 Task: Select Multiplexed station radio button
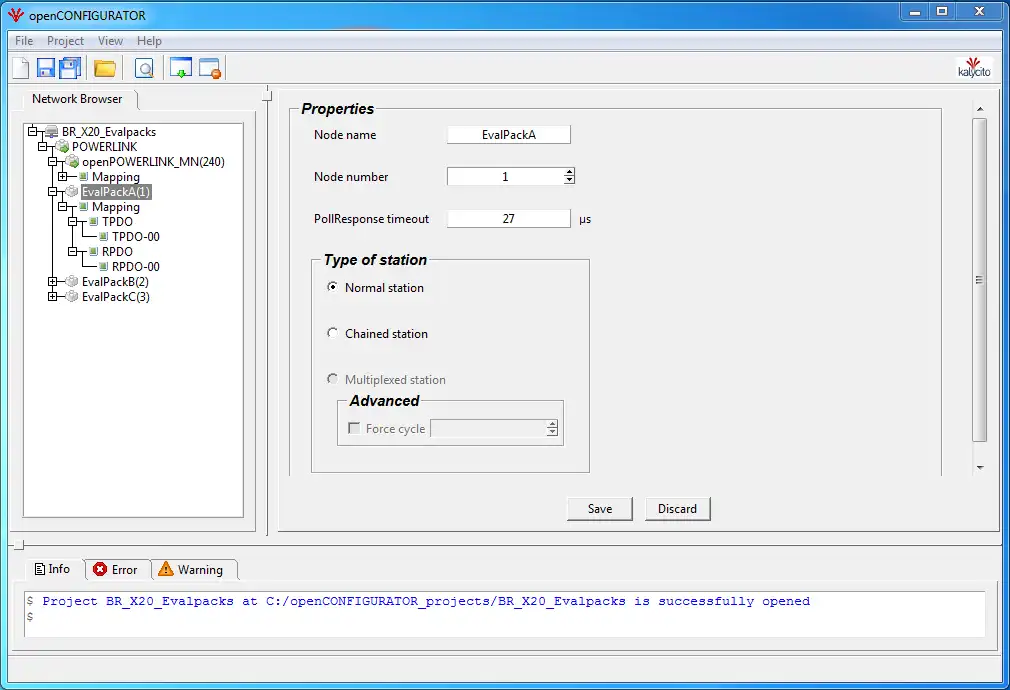pos(332,379)
